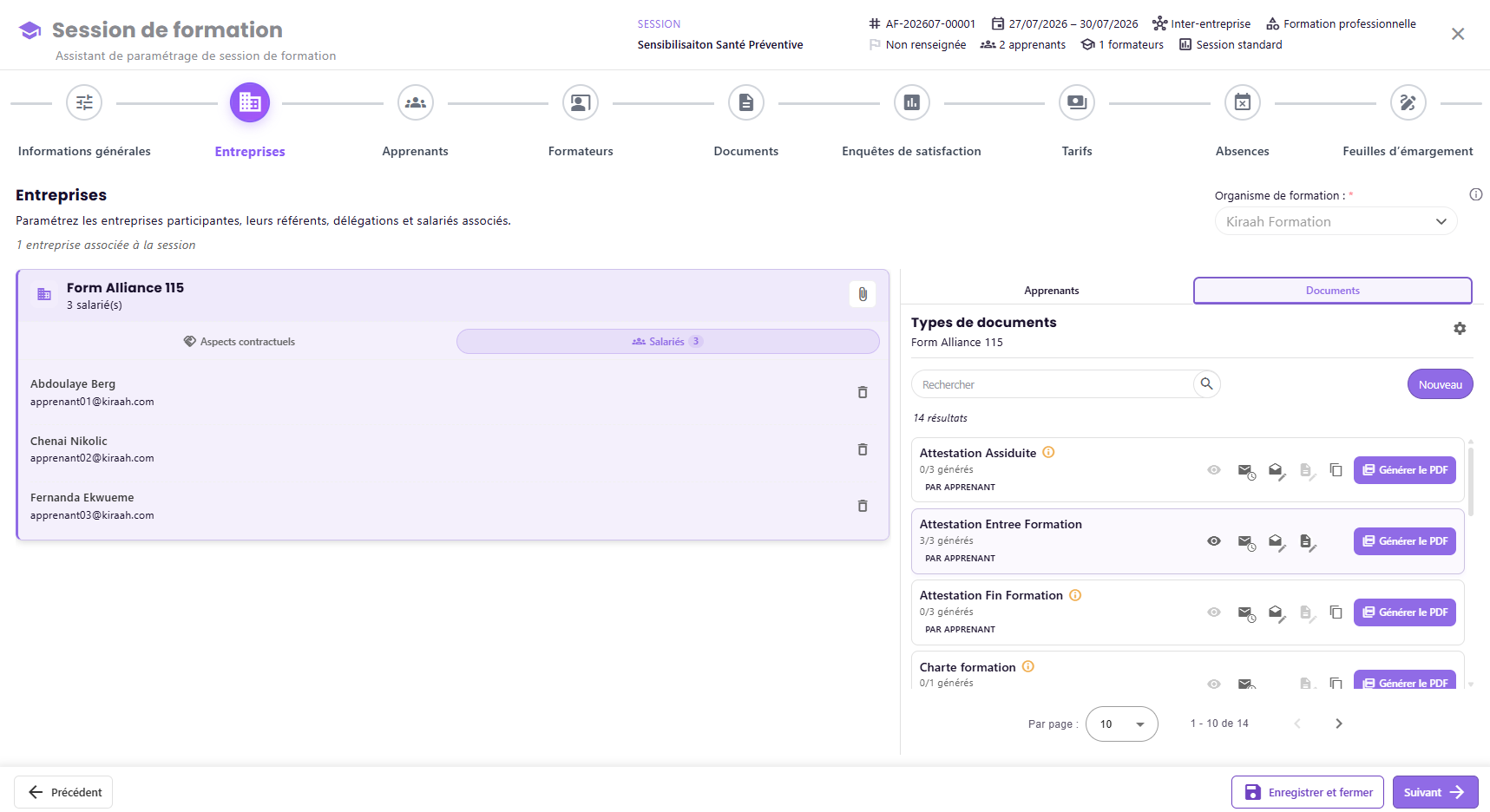
Task: Focus the Rechercher search field
Action: point(1053,384)
